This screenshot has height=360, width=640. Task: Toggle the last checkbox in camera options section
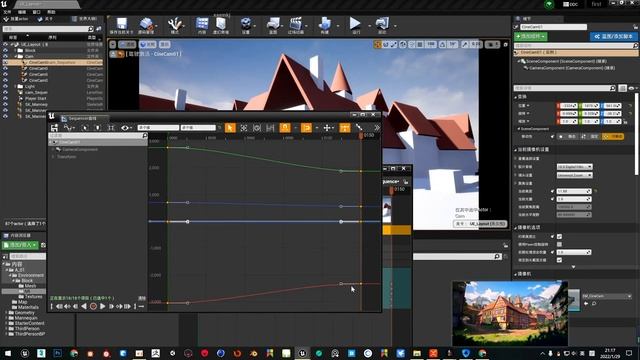tap(559, 260)
